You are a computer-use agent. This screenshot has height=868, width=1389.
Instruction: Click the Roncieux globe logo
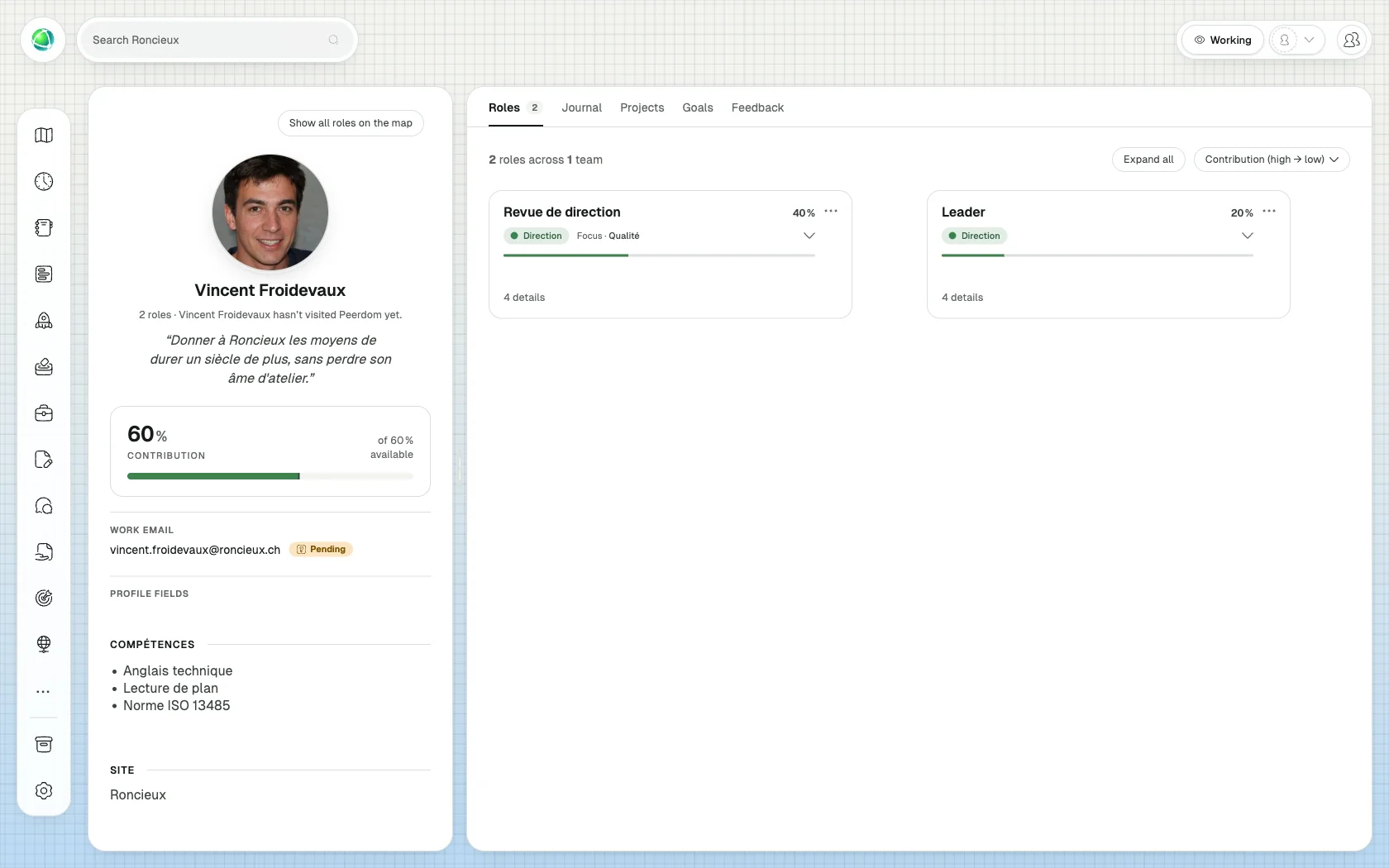tap(43, 40)
